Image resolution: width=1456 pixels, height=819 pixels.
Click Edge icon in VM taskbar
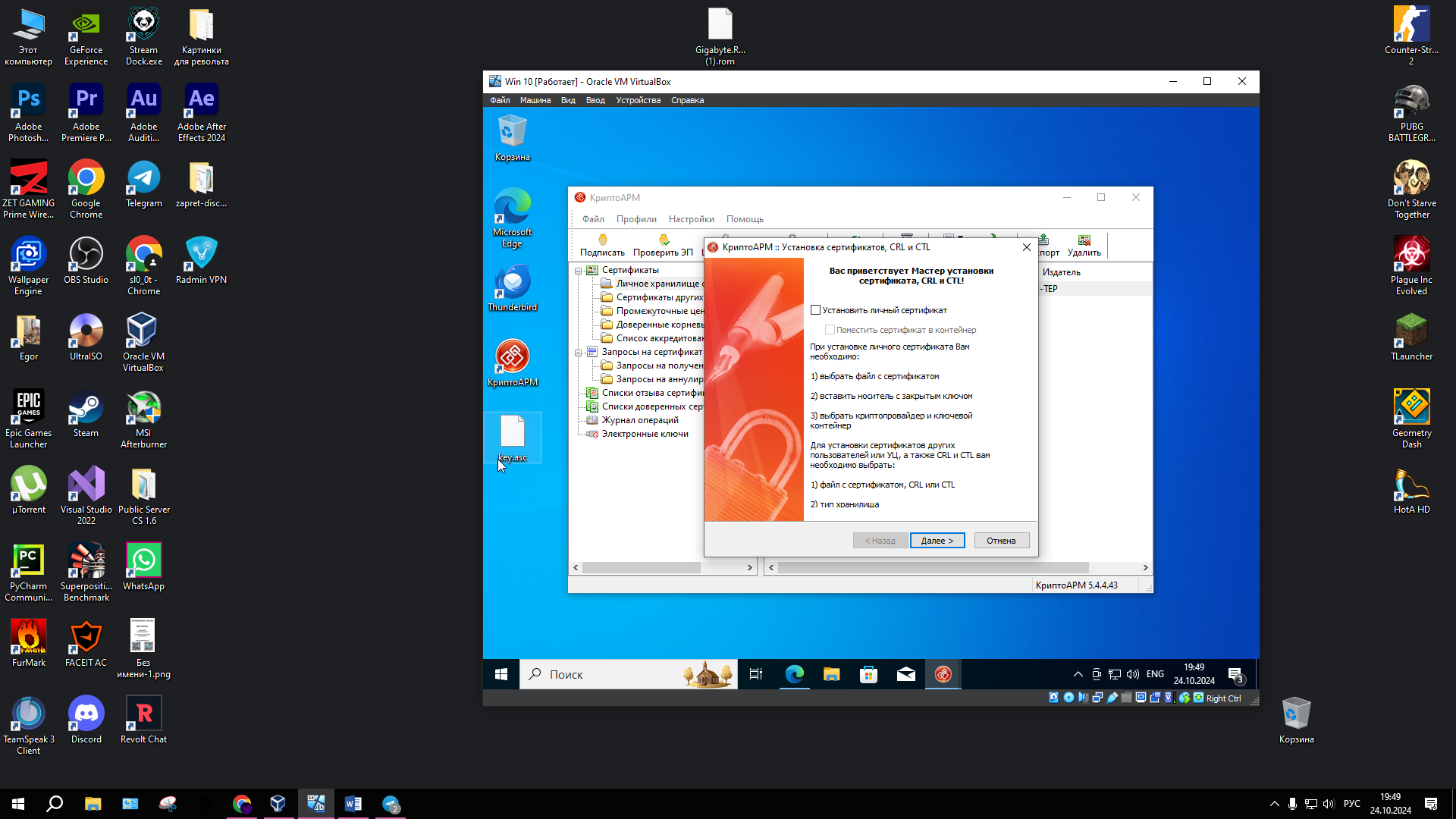coord(794,674)
